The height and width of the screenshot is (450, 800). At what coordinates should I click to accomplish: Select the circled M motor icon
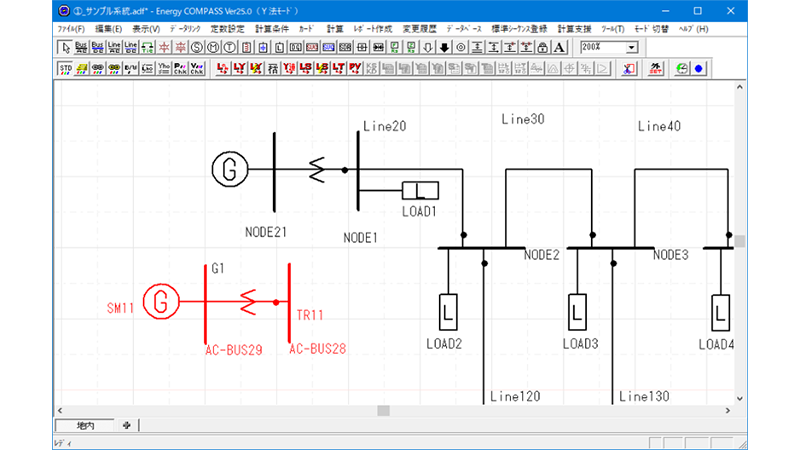[x=215, y=47]
